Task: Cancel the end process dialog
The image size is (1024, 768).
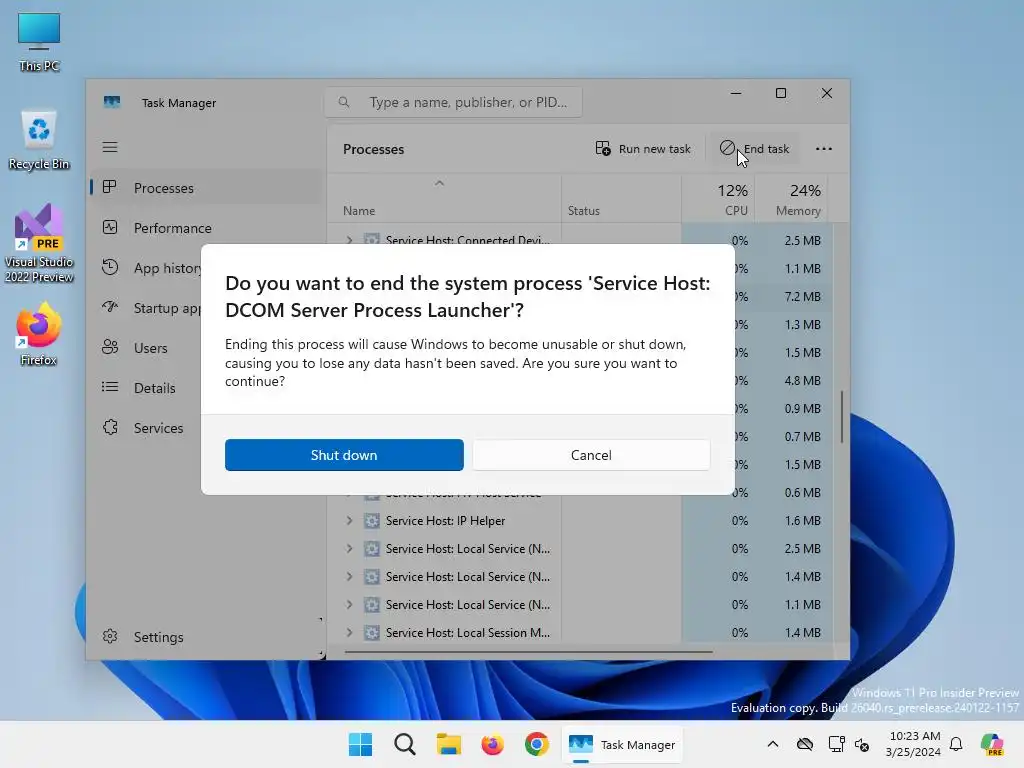Action: pos(591,455)
